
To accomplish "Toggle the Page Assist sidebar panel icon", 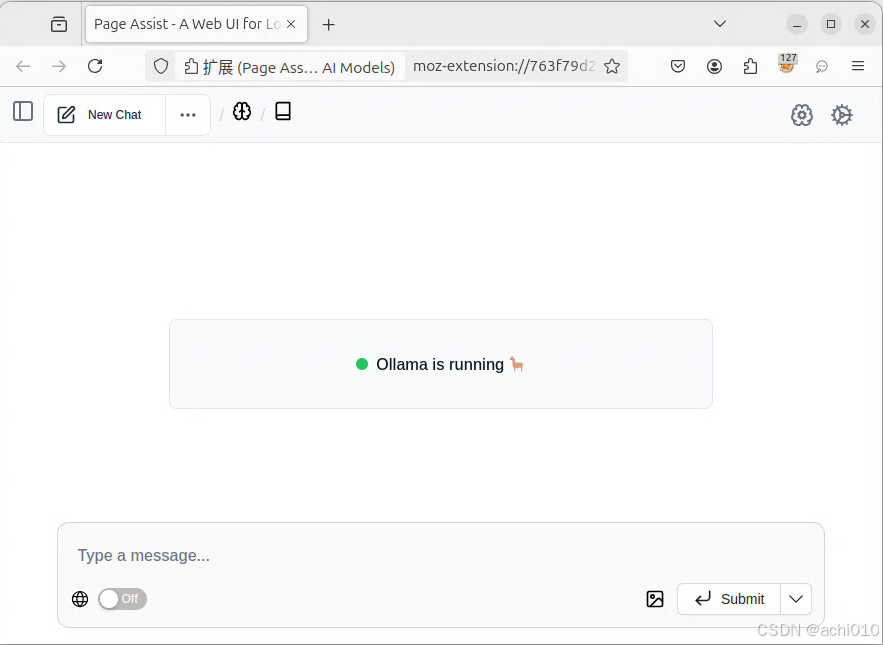I will tap(23, 111).
